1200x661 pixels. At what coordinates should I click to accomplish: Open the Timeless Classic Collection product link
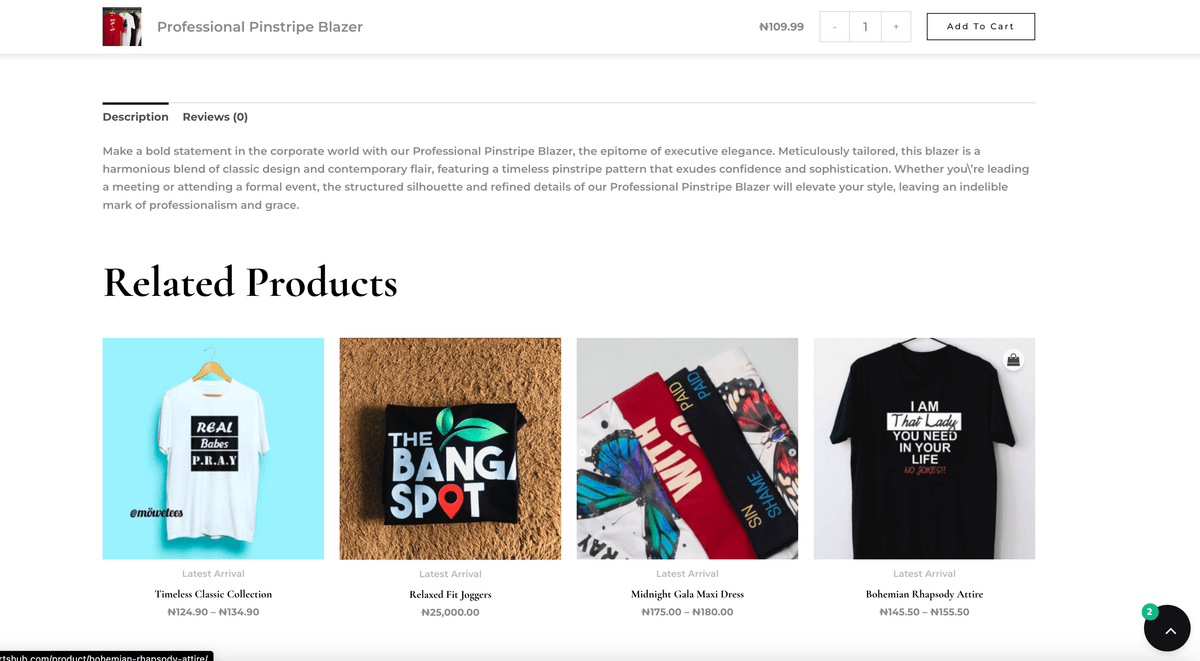point(213,593)
